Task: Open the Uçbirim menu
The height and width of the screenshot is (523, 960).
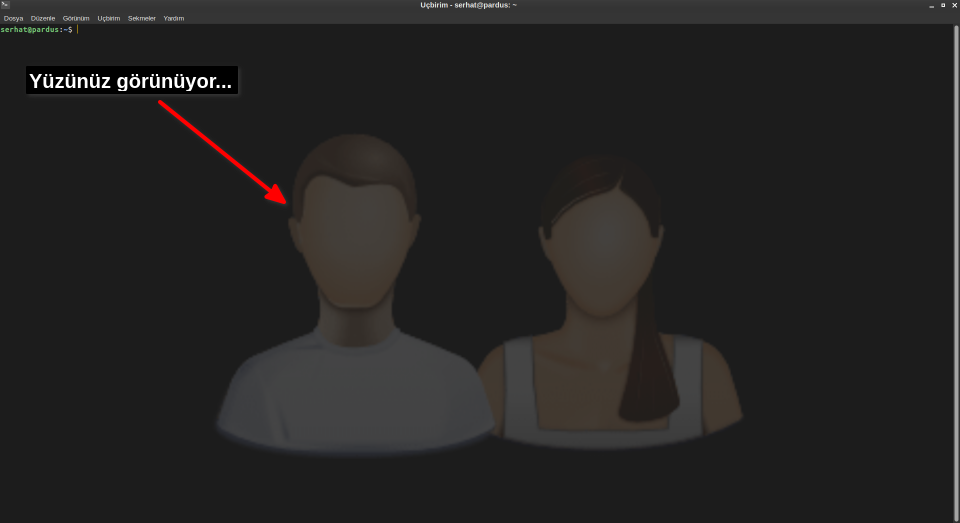Action: 109,18
